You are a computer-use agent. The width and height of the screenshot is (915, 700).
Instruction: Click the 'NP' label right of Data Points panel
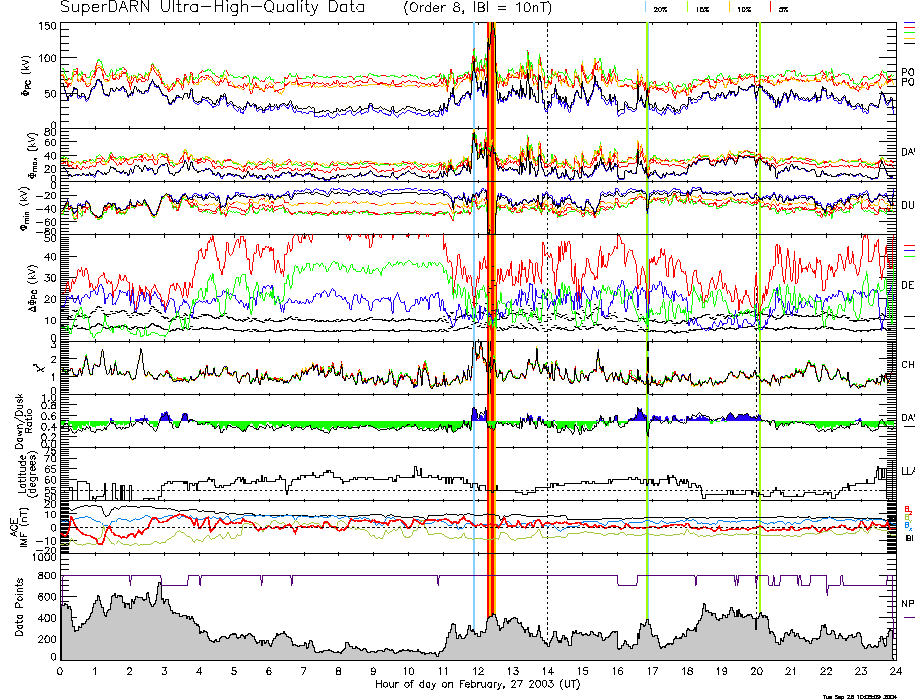coord(908,604)
